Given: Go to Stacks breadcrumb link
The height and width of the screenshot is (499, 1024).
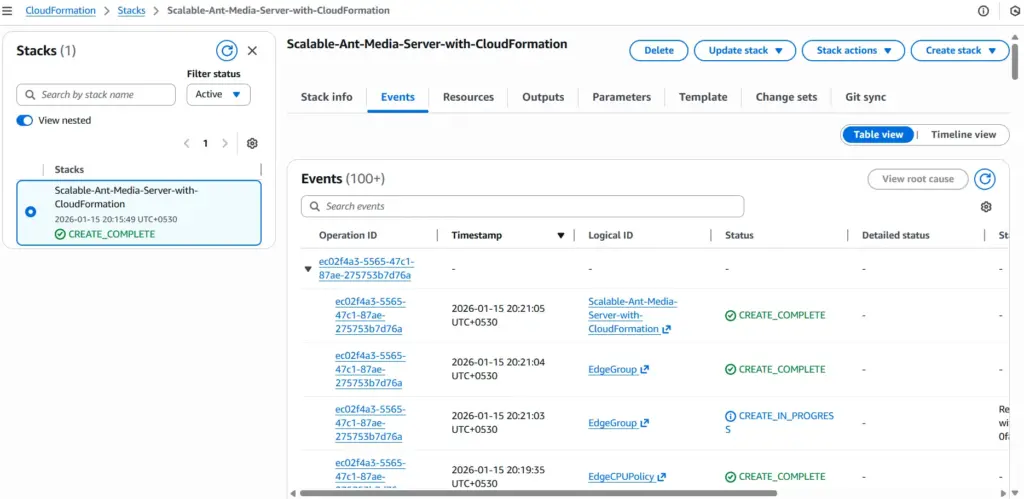Looking at the screenshot, I should [131, 10].
